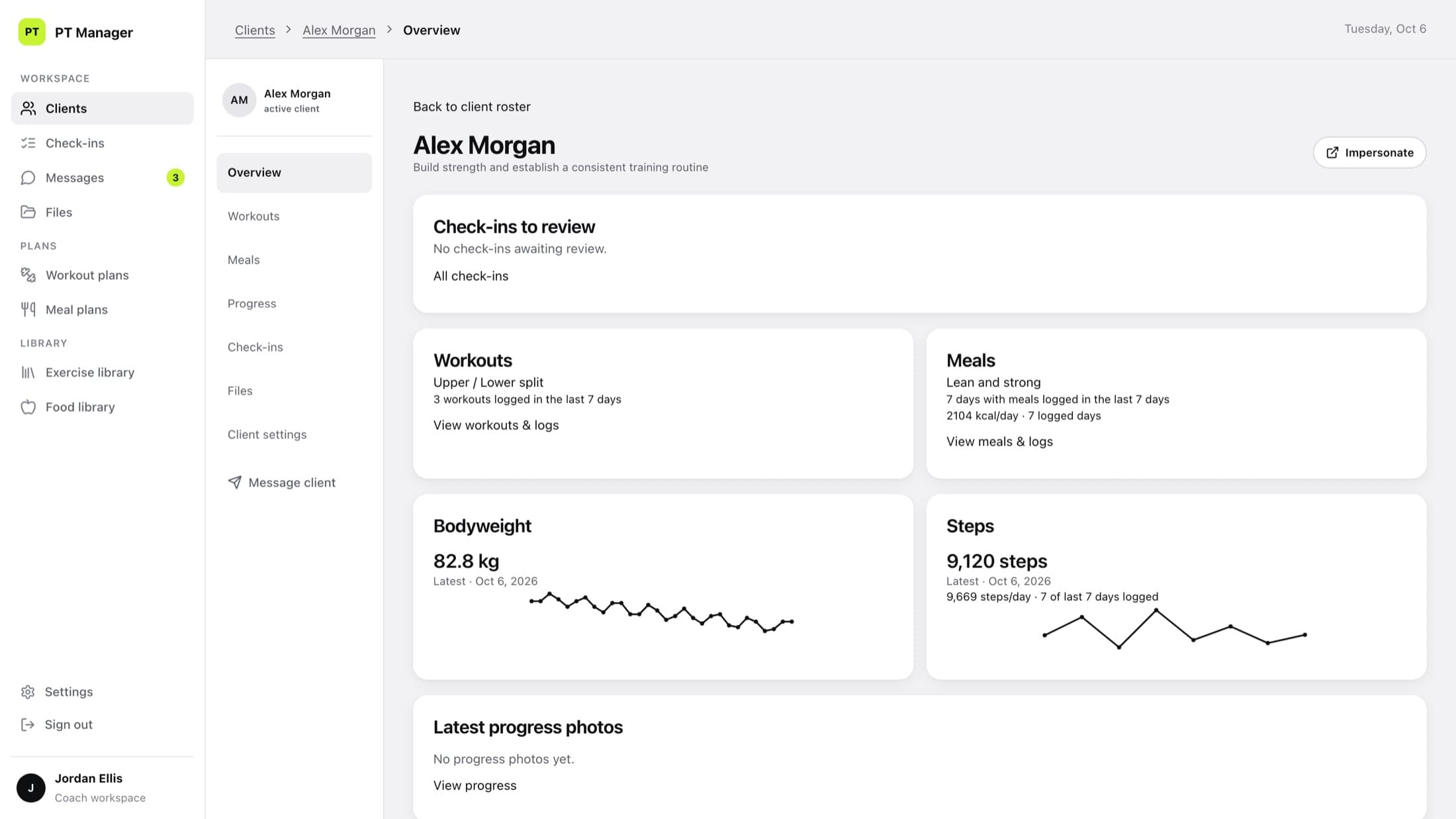Image resolution: width=1456 pixels, height=819 pixels.
Task: Open the All check-ins link
Action: coord(471,276)
